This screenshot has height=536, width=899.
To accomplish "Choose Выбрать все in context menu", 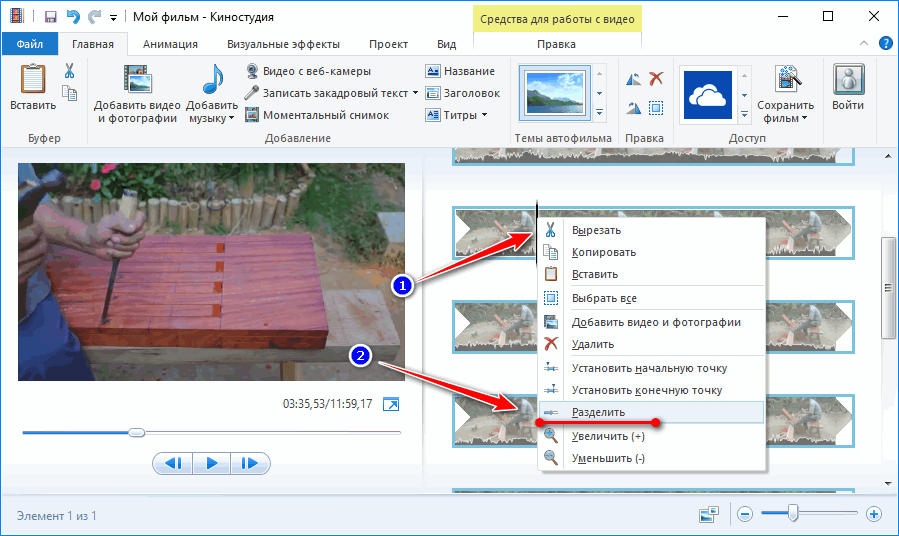I will point(651,298).
